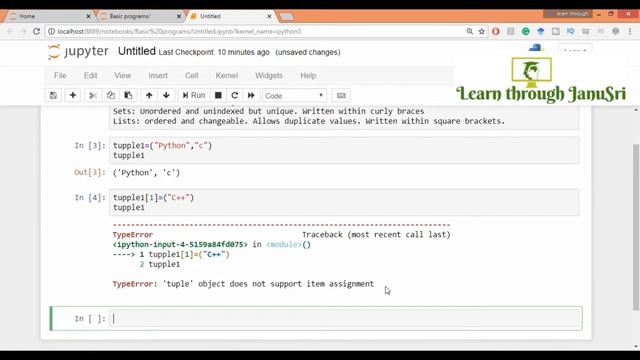Reload the page in the browser
Image resolution: width=640 pixels, height=360 pixels.
tap(36, 31)
